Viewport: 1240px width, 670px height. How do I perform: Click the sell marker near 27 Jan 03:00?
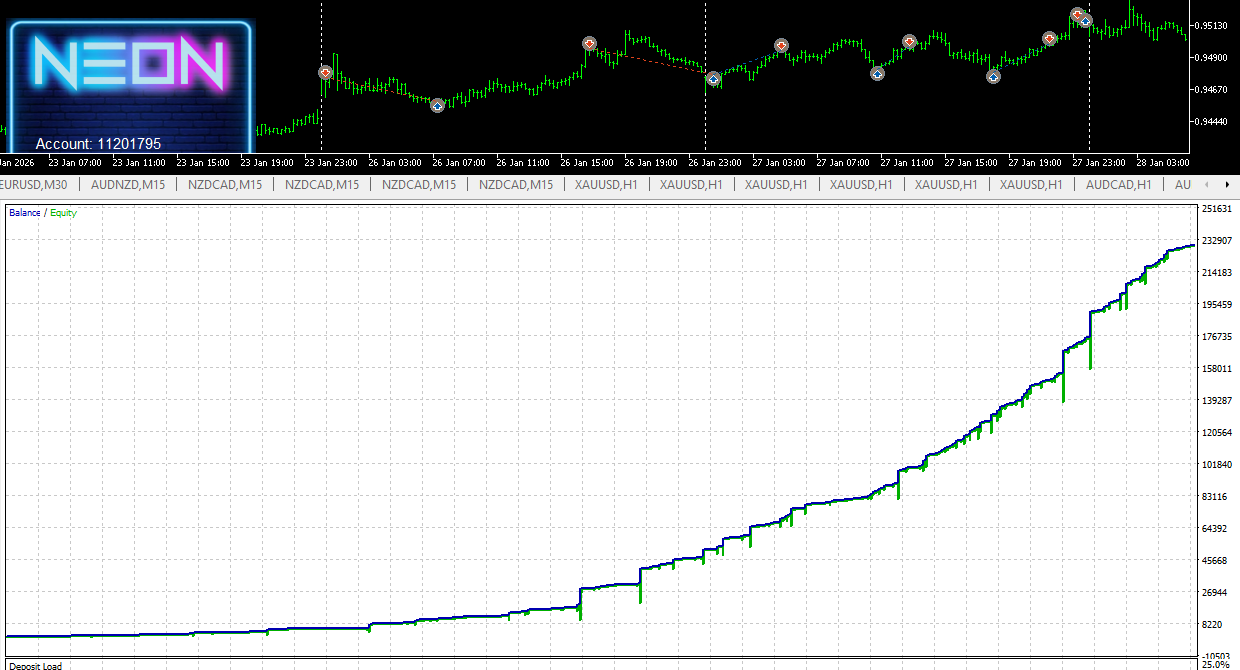[x=781, y=46]
